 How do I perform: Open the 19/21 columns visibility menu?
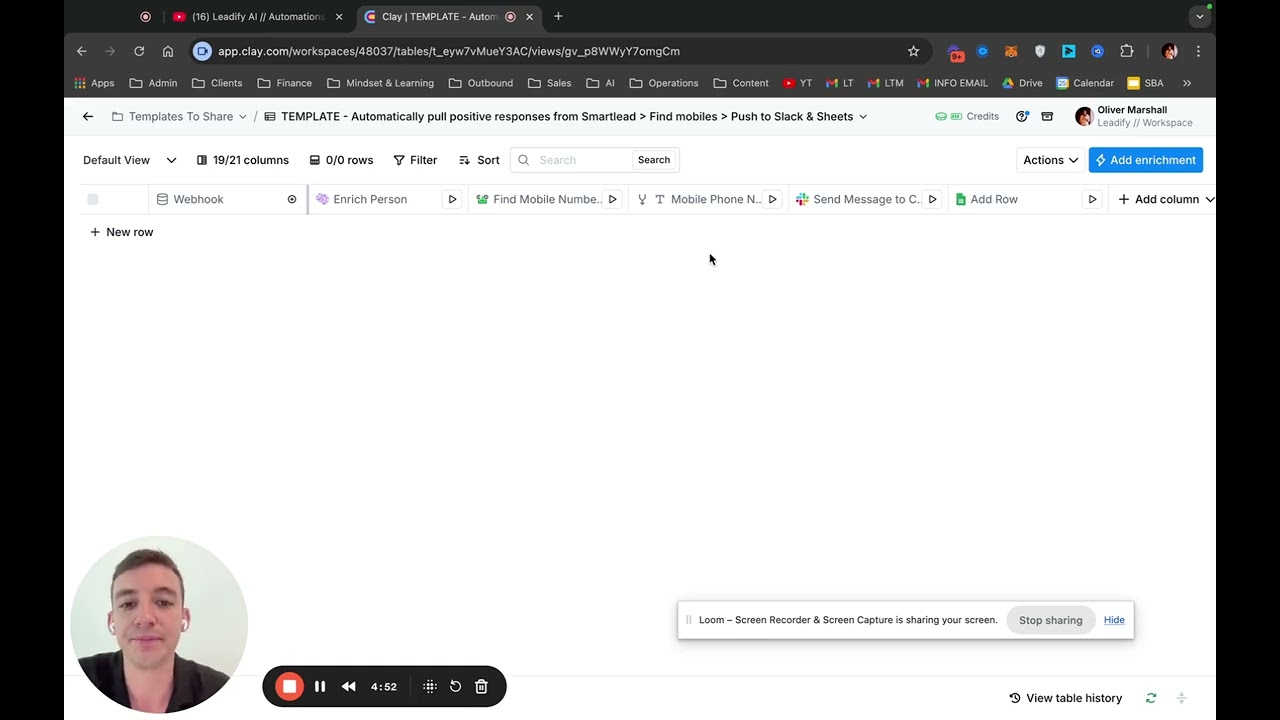point(243,160)
